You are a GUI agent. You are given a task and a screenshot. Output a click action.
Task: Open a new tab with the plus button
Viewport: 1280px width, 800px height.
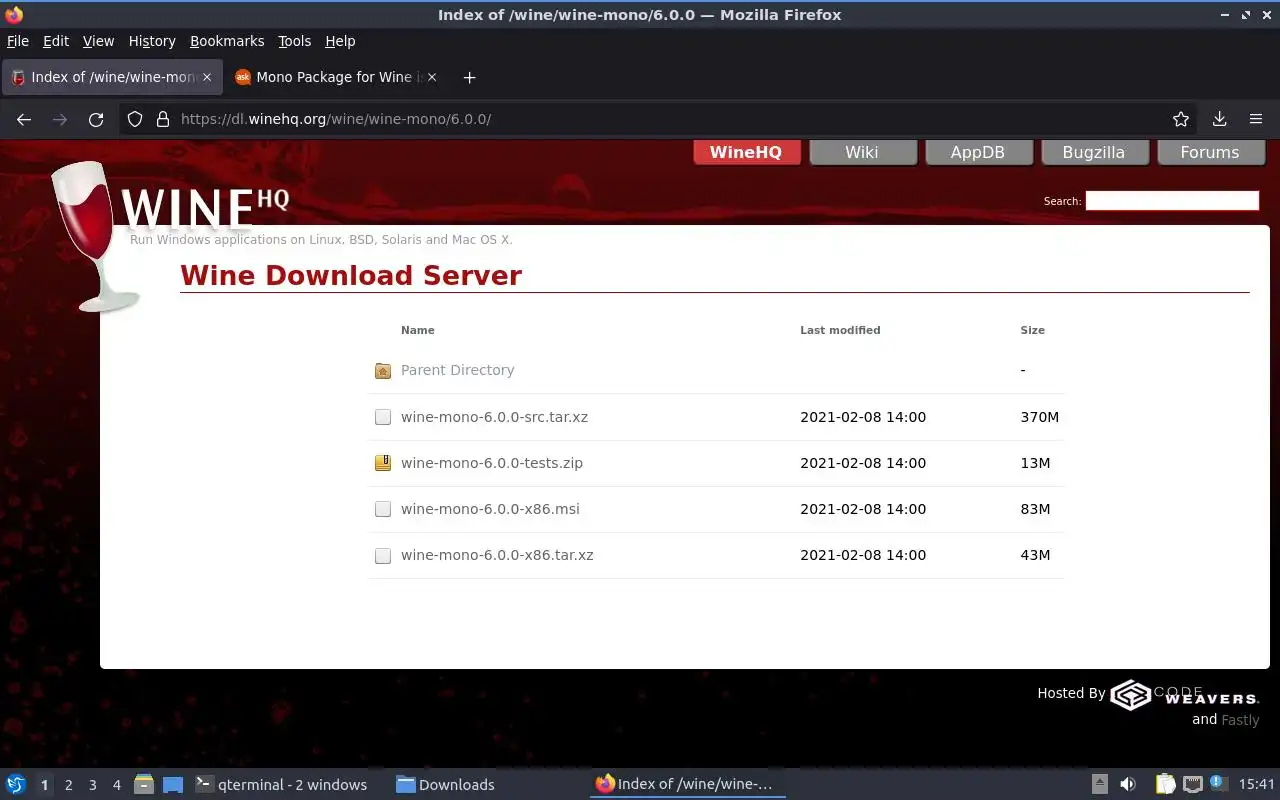pos(469,77)
